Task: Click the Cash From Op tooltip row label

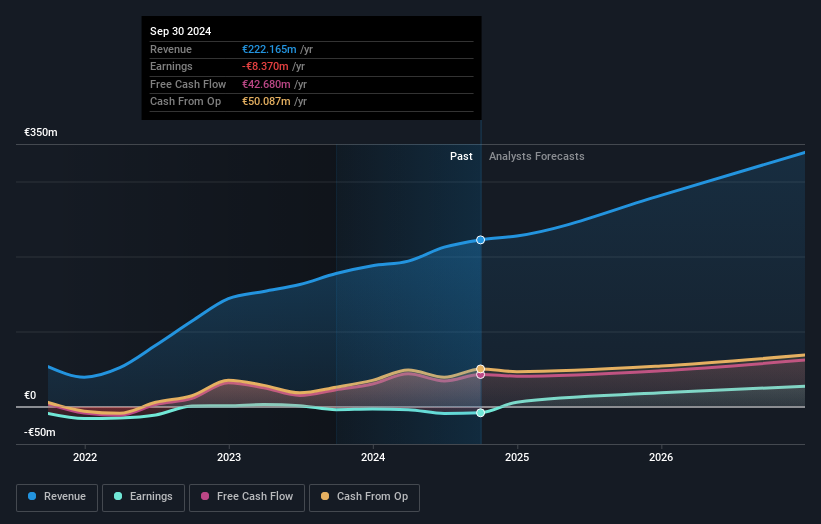Action: point(185,102)
